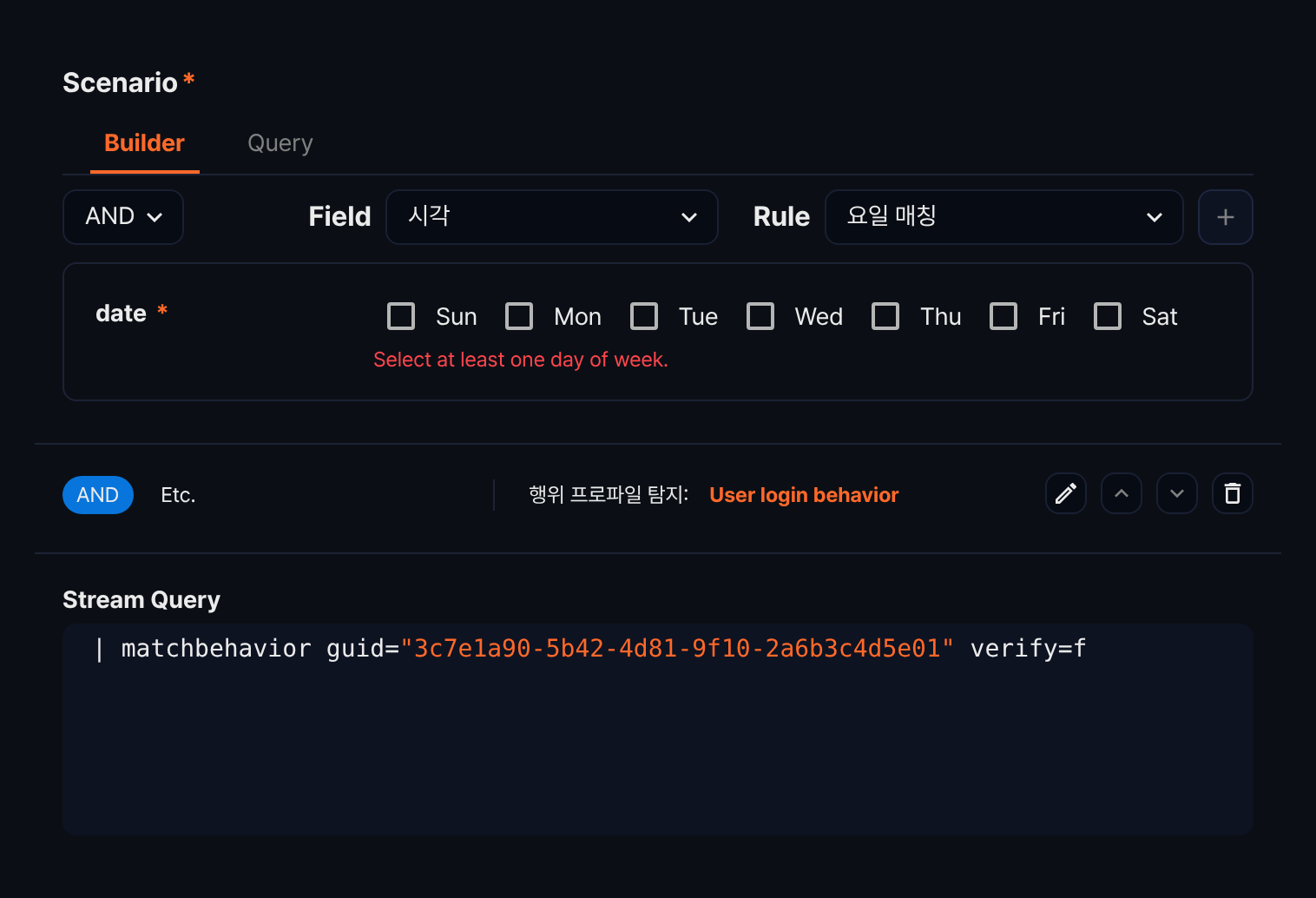This screenshot has height=898, width=1316.
Task: Move condition up with chevron-up icon
Action: (x=1122, y=494)
